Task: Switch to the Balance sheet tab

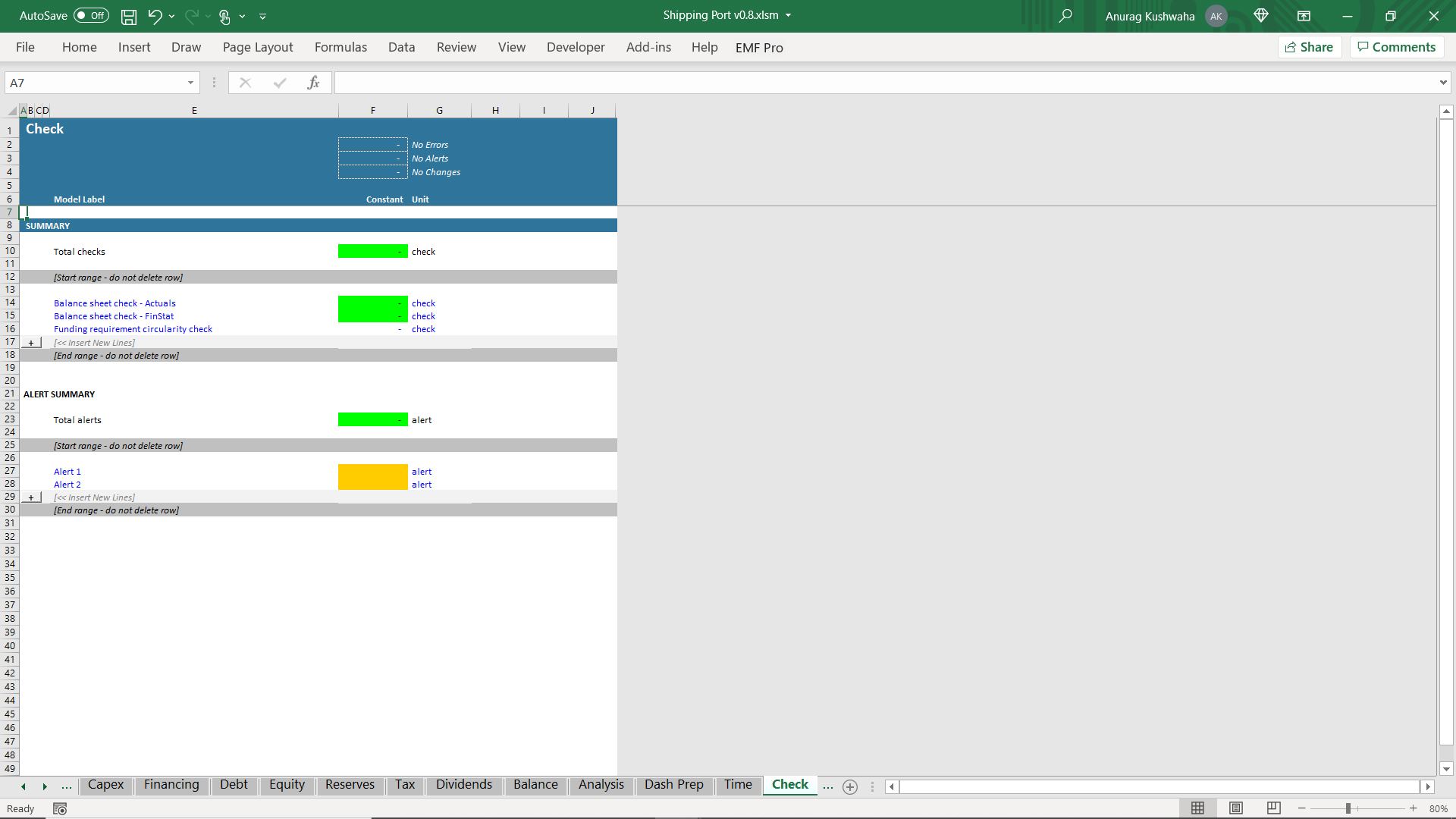Action: 535,785
